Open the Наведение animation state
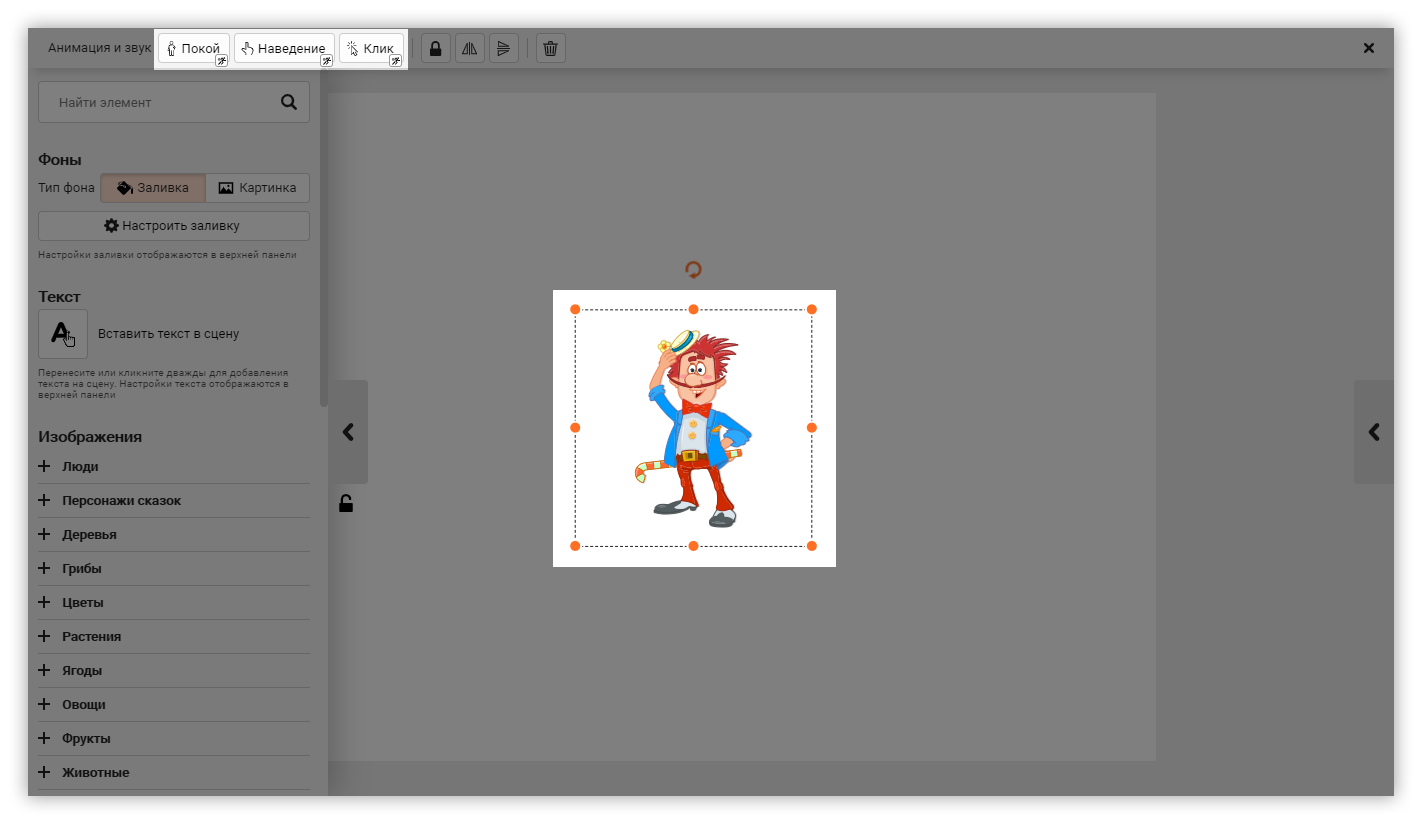The height and width of the screenshot is (825, 1423). click(x=283, y=48)
